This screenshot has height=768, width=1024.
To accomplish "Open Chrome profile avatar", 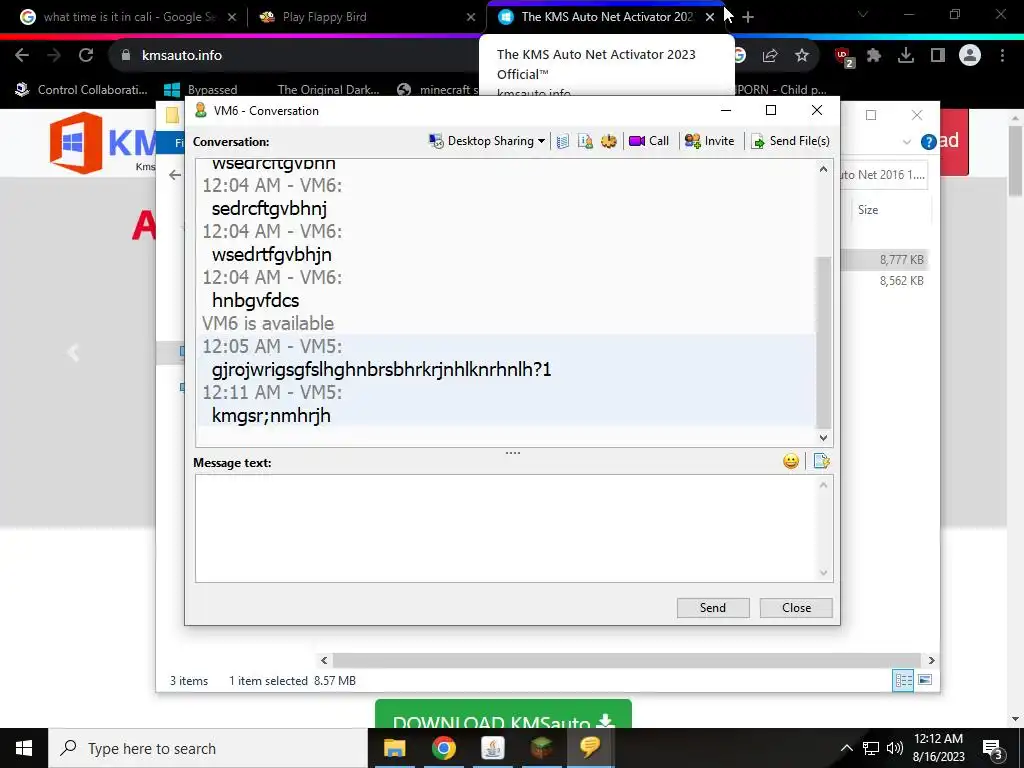I will [970, 56].
